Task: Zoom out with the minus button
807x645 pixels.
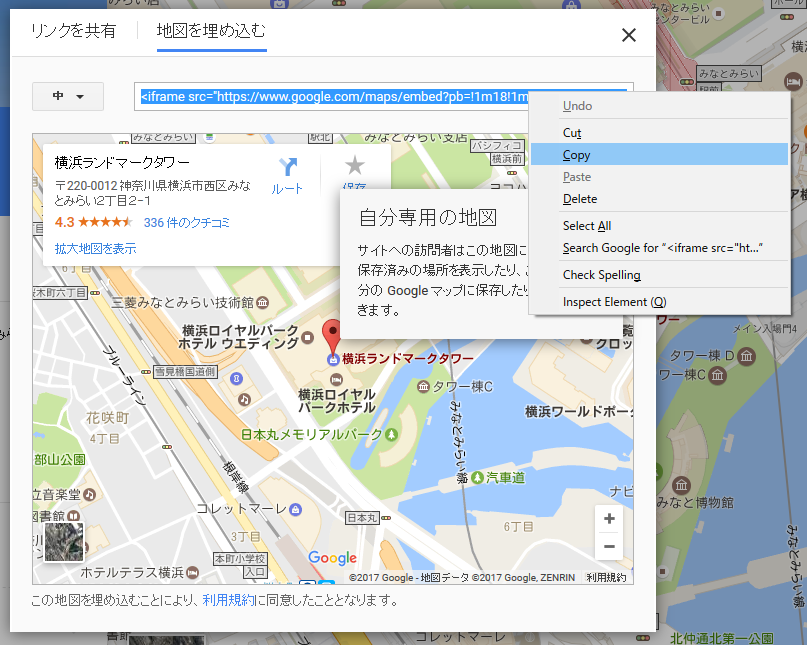Action: click(x=609, y=546)
